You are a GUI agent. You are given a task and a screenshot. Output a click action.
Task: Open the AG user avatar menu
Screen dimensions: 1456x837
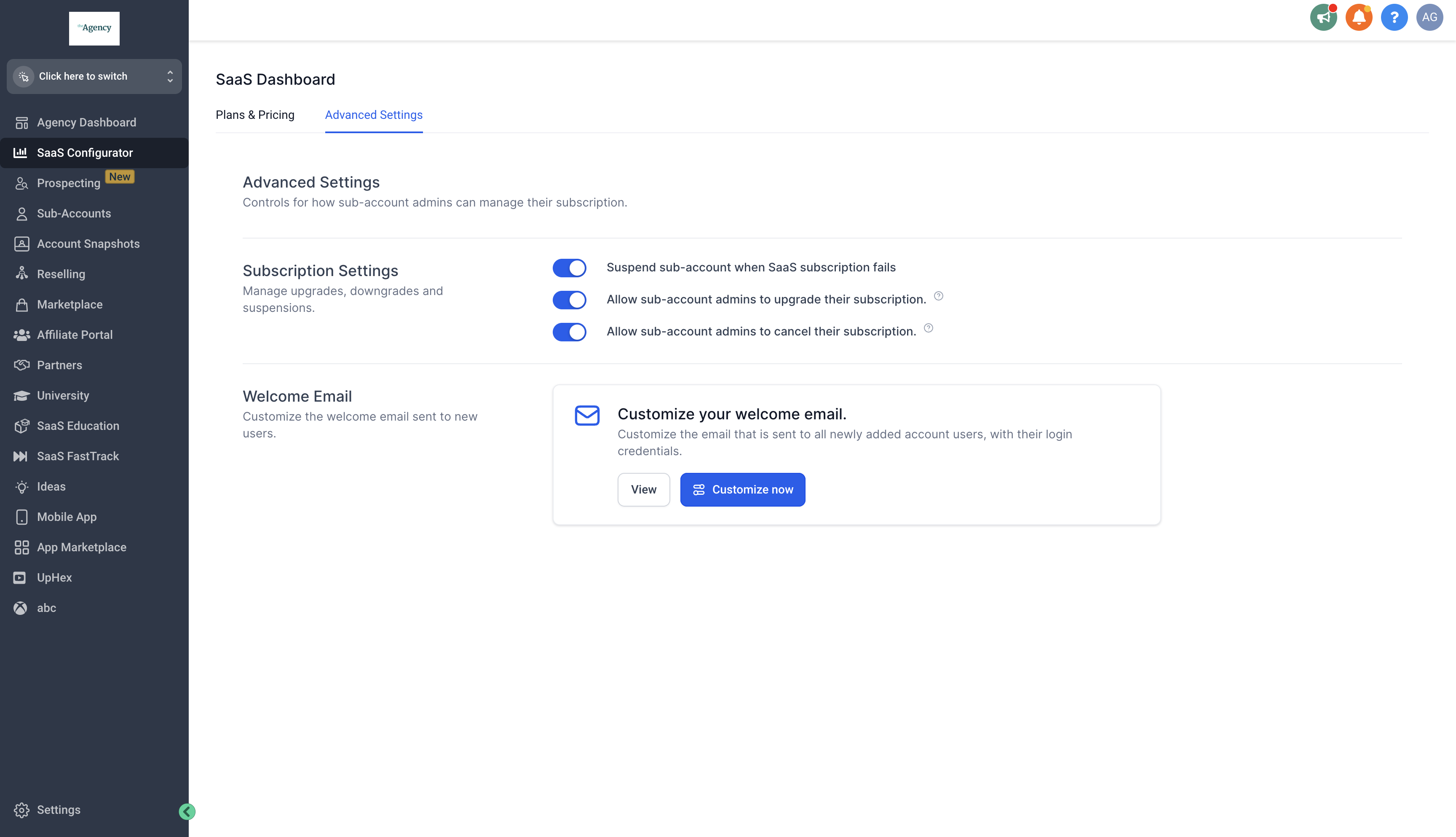click(1429, 17)
